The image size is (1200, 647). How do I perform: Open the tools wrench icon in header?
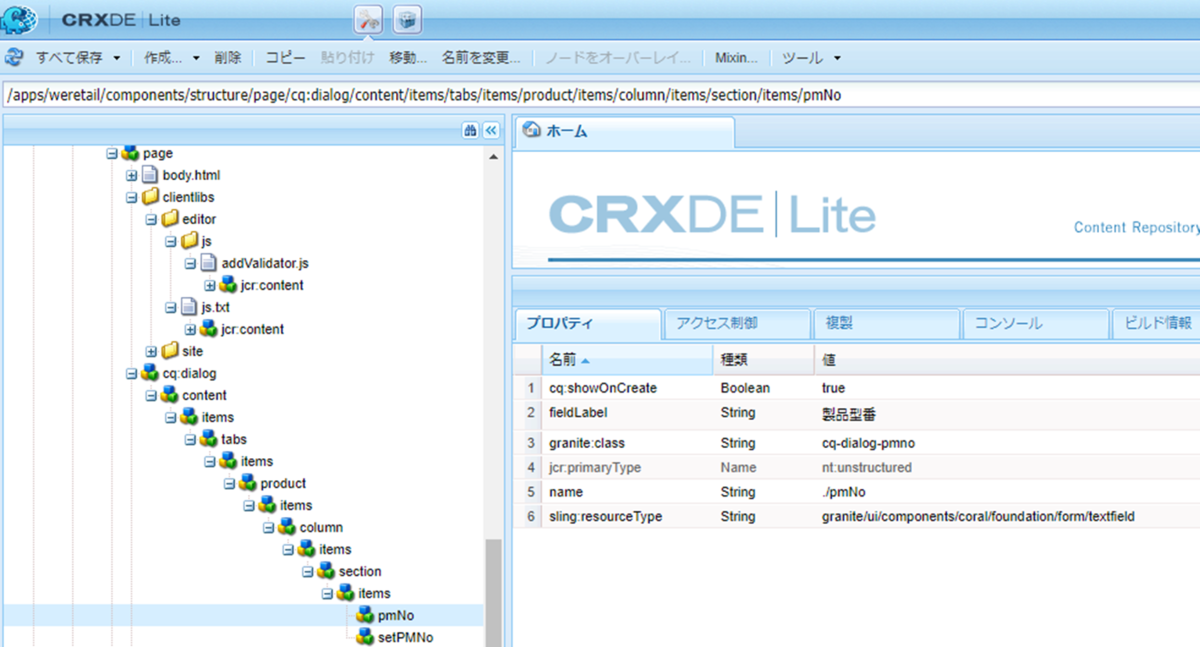pyautogui.click(x=369, y=19)
